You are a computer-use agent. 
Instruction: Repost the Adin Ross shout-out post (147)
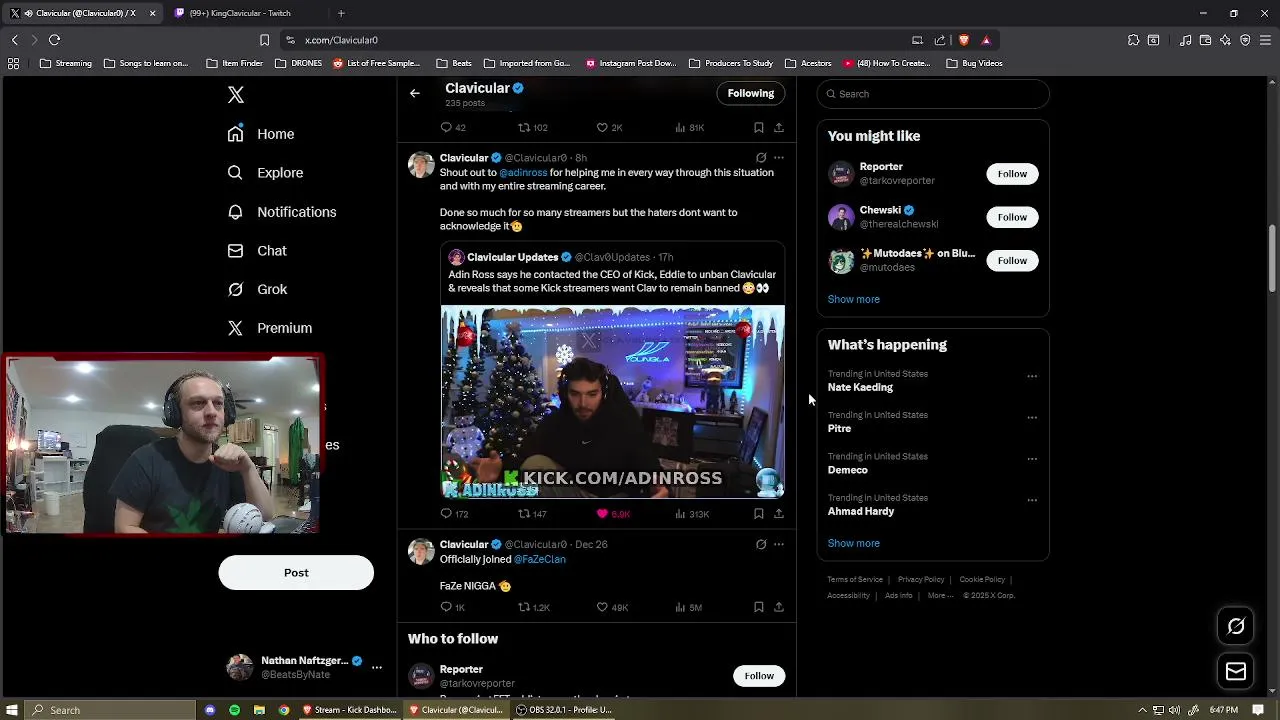tap(532, 514)
